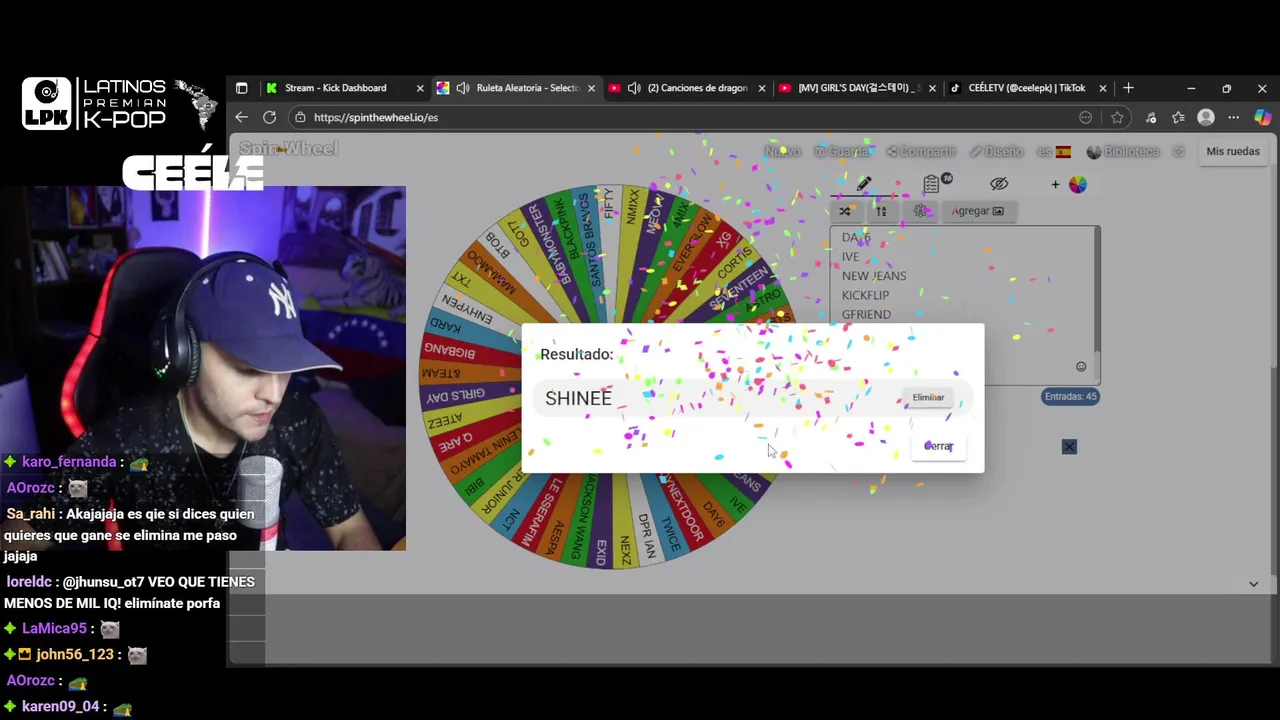
Task: Sort entries with the up-down arrows icon
Action: point(881,211)
